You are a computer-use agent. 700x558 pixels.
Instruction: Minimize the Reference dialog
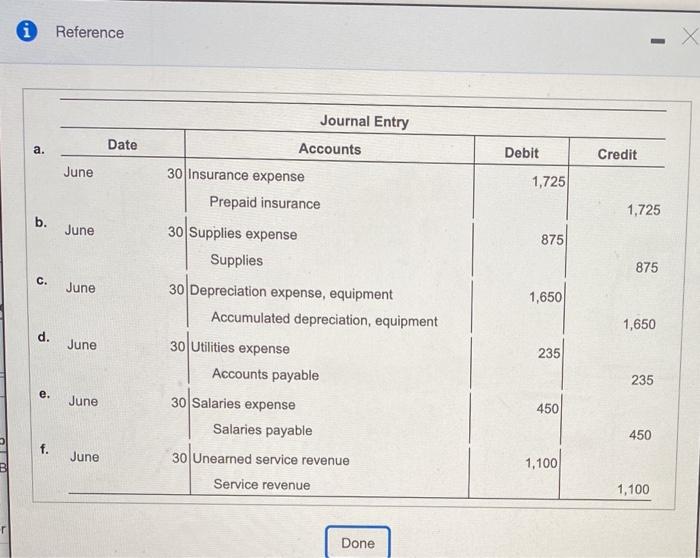tap(658, 42)
